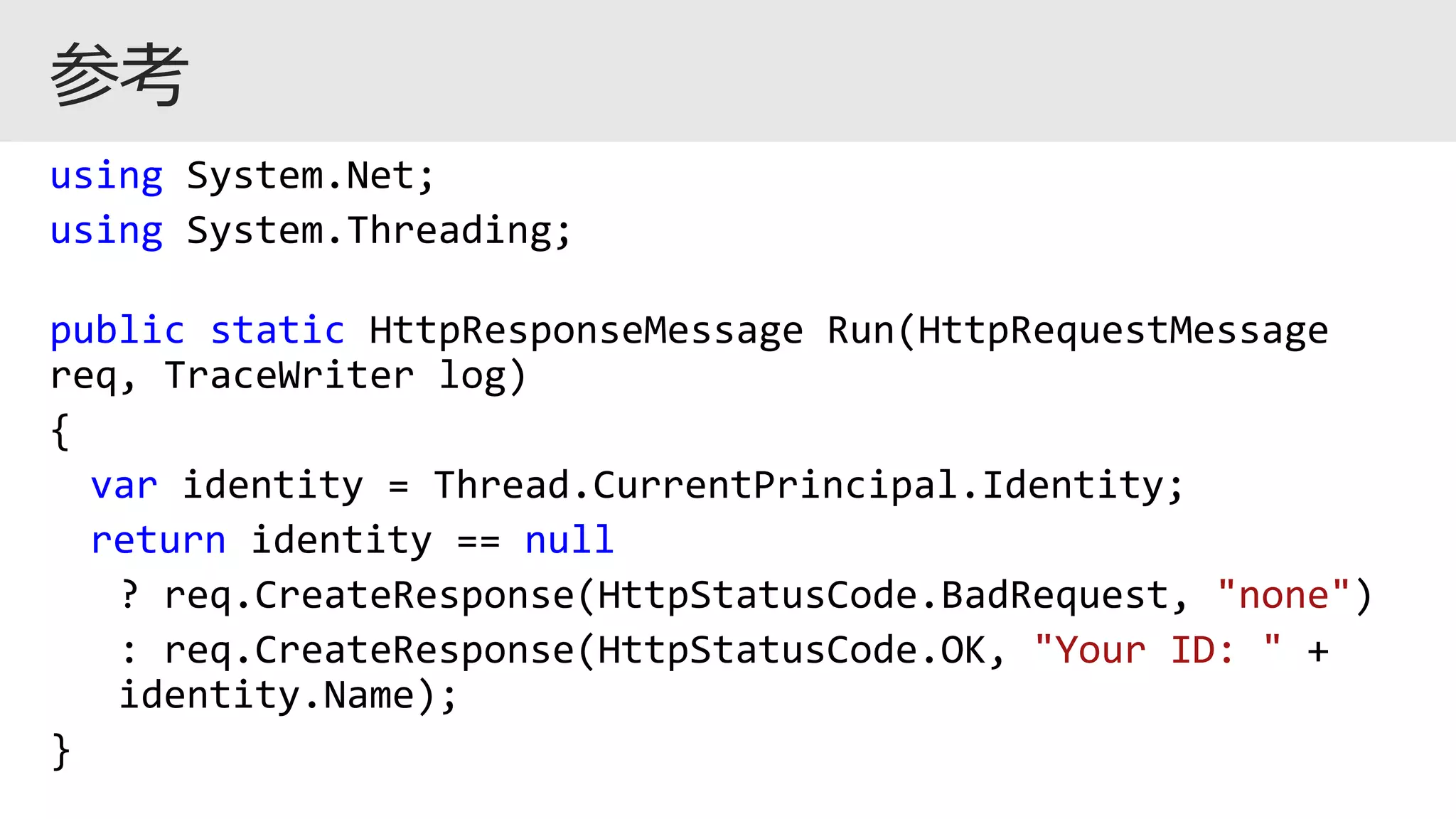
Task: Click the return keyword
Action: pos(159,540)
